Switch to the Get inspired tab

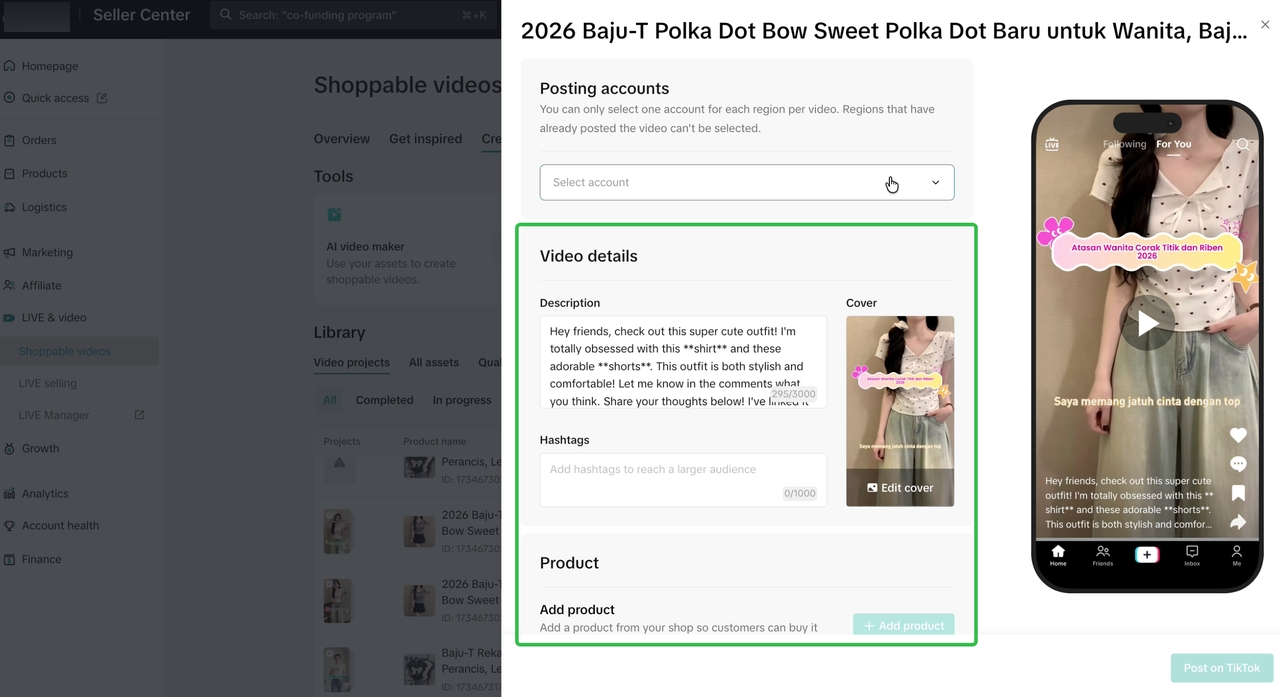point(426,139)
